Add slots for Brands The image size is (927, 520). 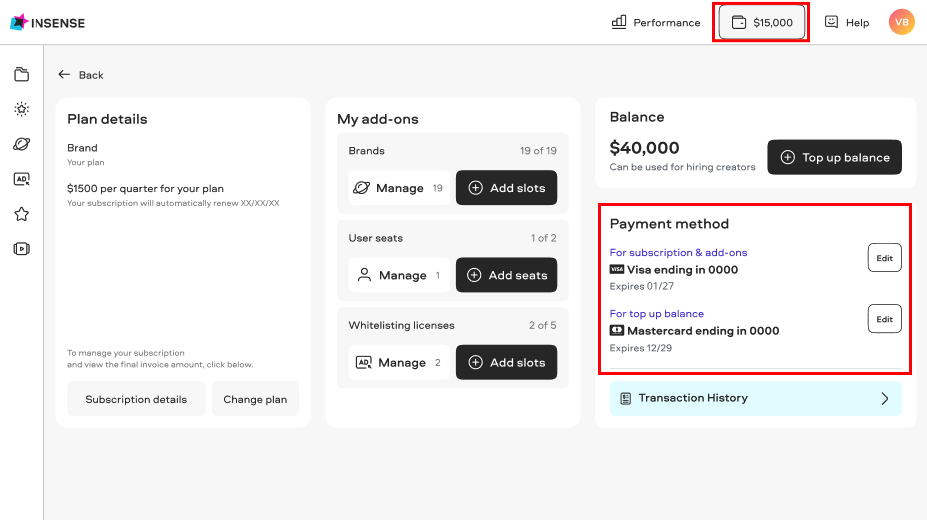coord(506,188)
